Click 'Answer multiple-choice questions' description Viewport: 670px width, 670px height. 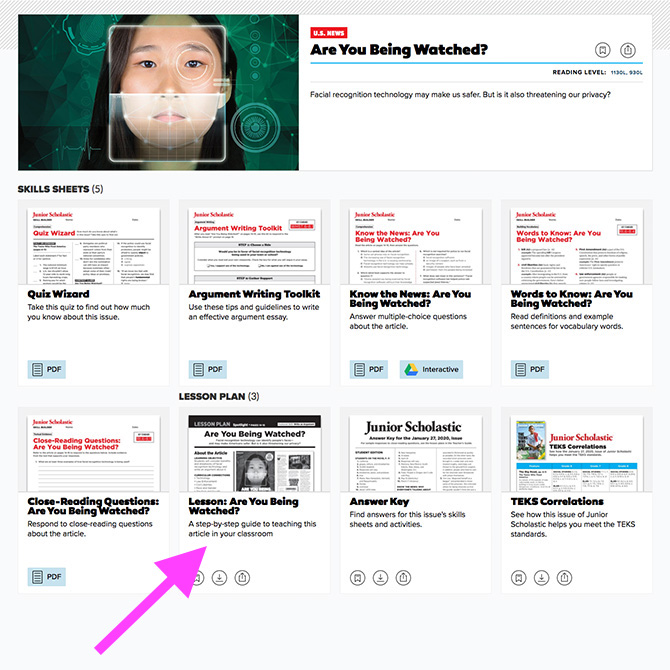pyautogui.click(x=408, y=321)
